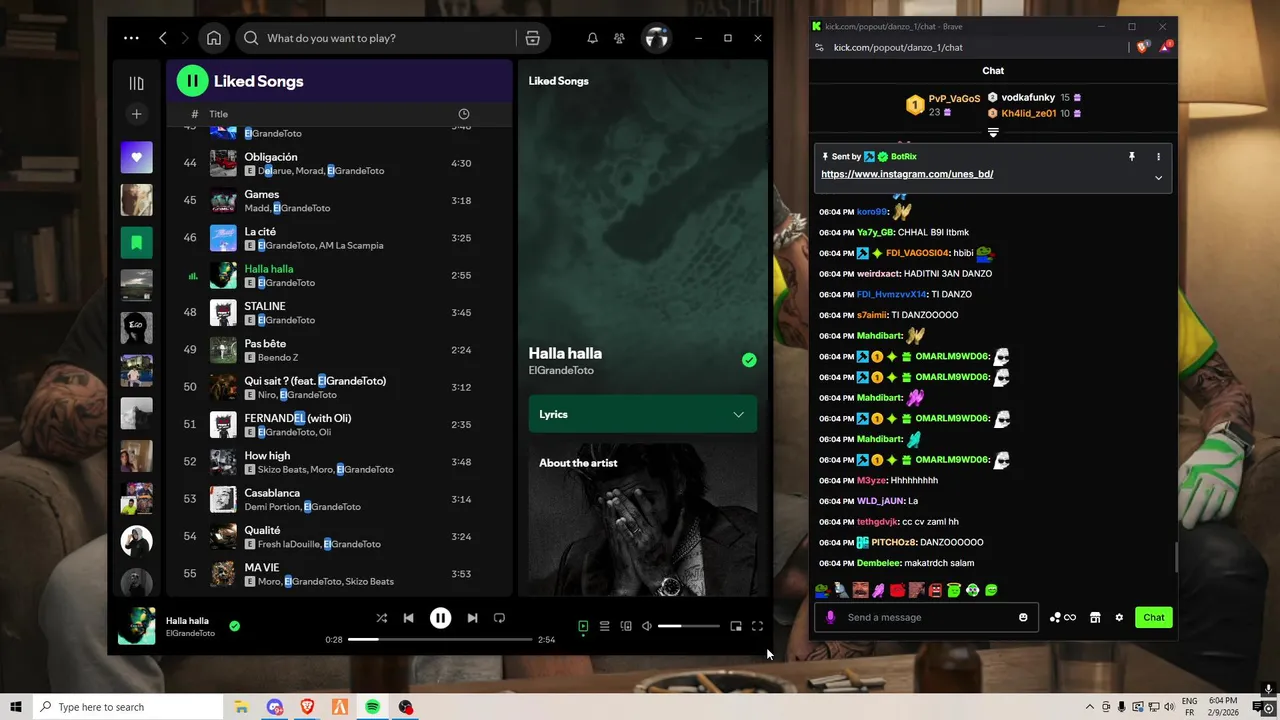The height and width of the screenshot is (720, 1280).
Task: Toggle Now Playing view icon
Action: 583,626
